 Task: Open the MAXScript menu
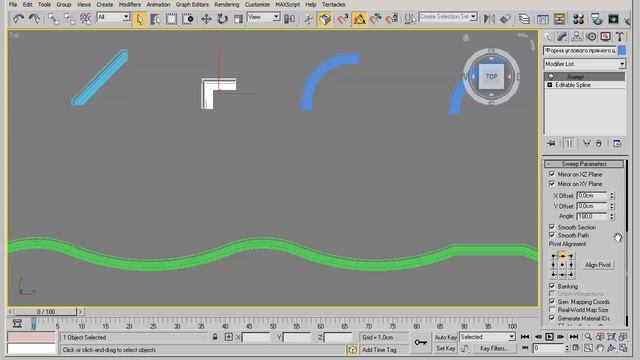click(287, 4)
